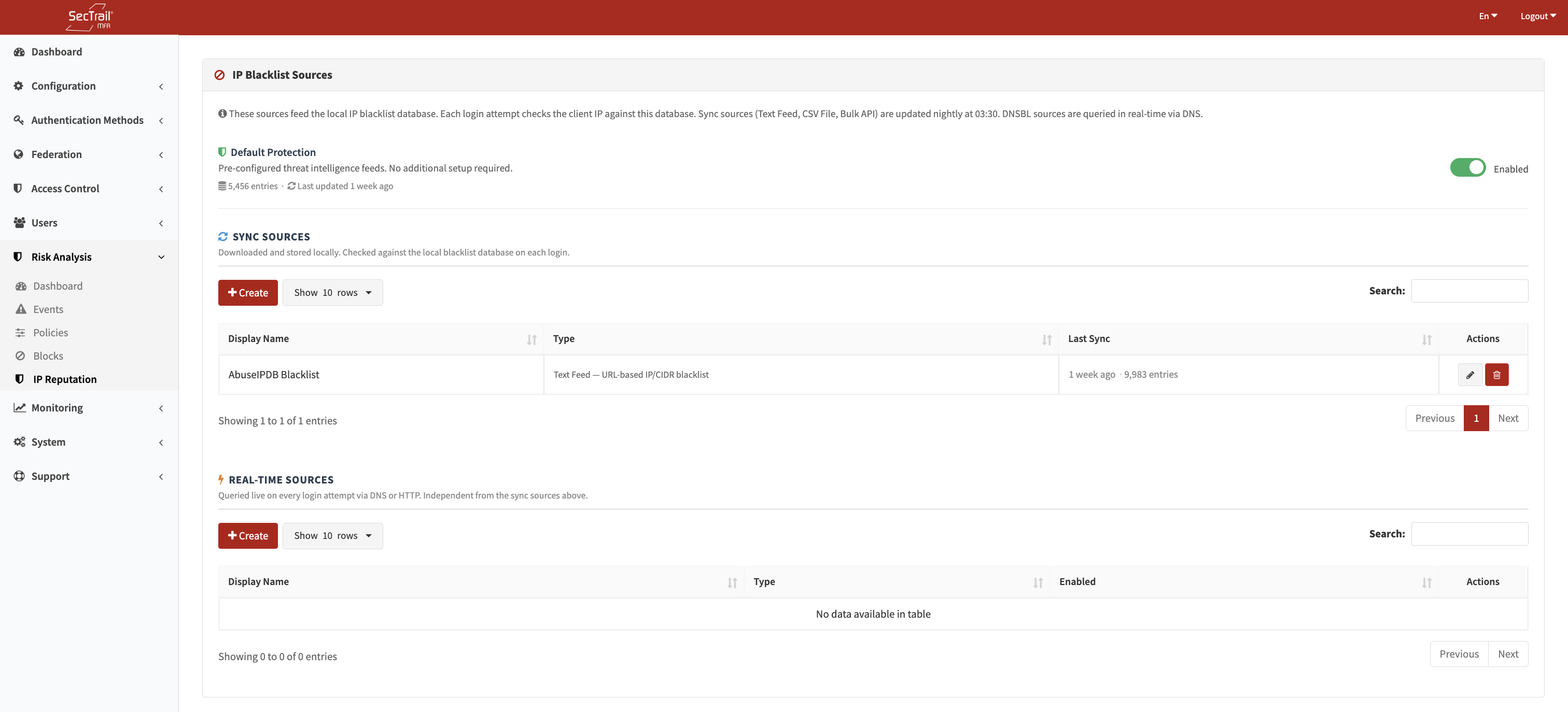The height and width of the screenshot is (712, 1568).
Task: Click the Federation globe icon
Action: point(18,154)
